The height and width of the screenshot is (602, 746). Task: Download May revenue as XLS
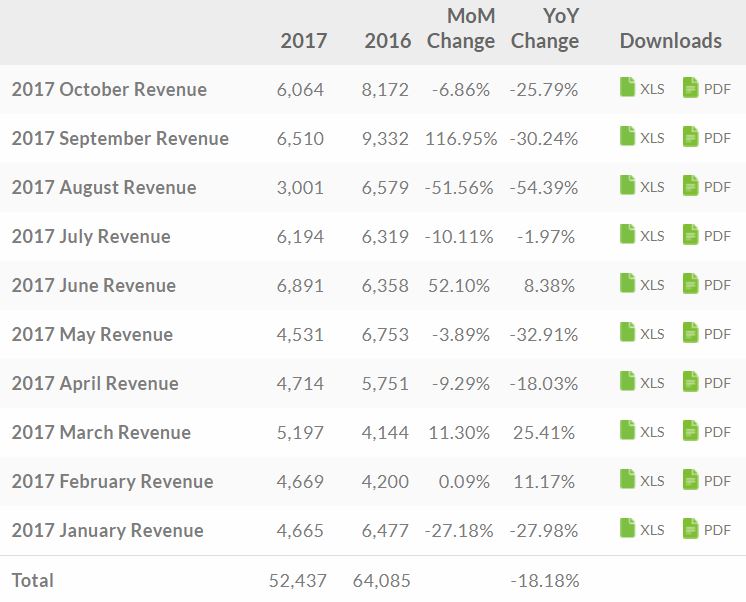(x=642, y=333)
